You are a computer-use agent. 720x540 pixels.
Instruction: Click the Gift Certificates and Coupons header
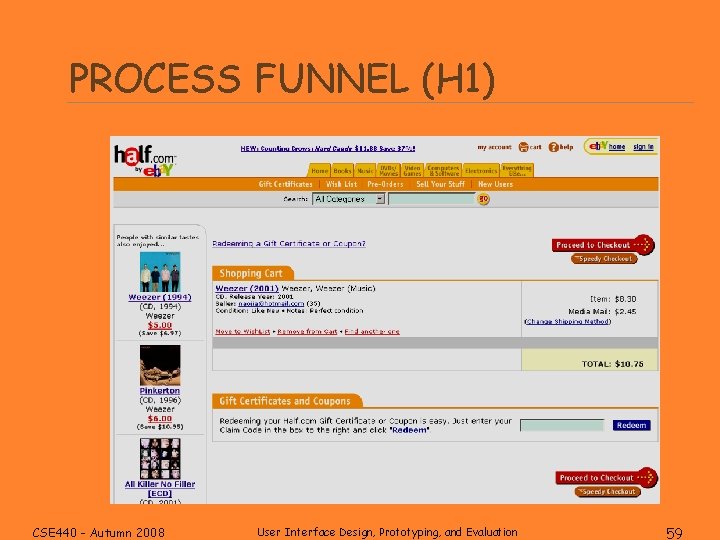pyautogui.click(x=287, y=401)
